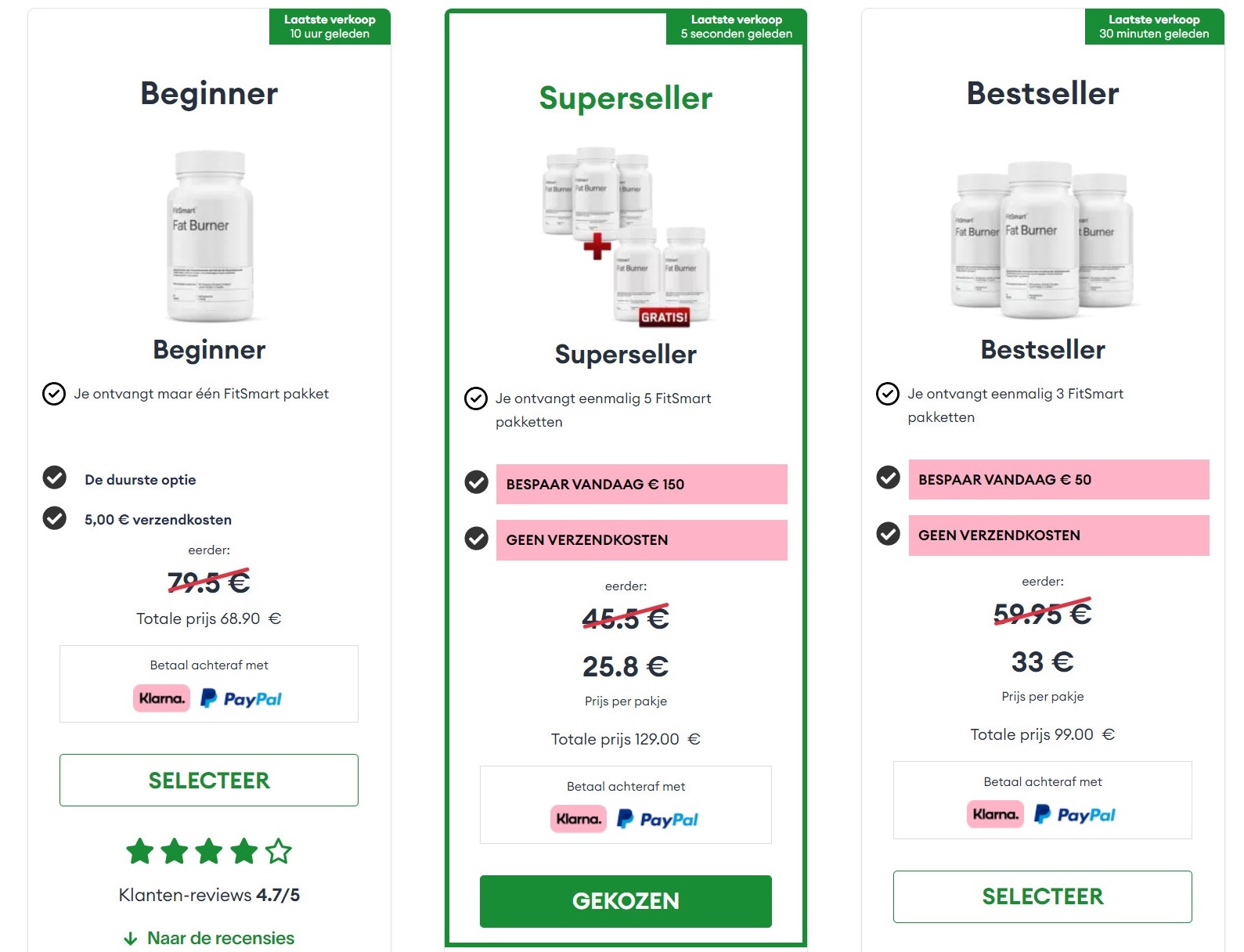Viewport: 1244px width, 952px height.
Task: Click the Klarna icon in Beginner package
Action: (x=161, y=698)
